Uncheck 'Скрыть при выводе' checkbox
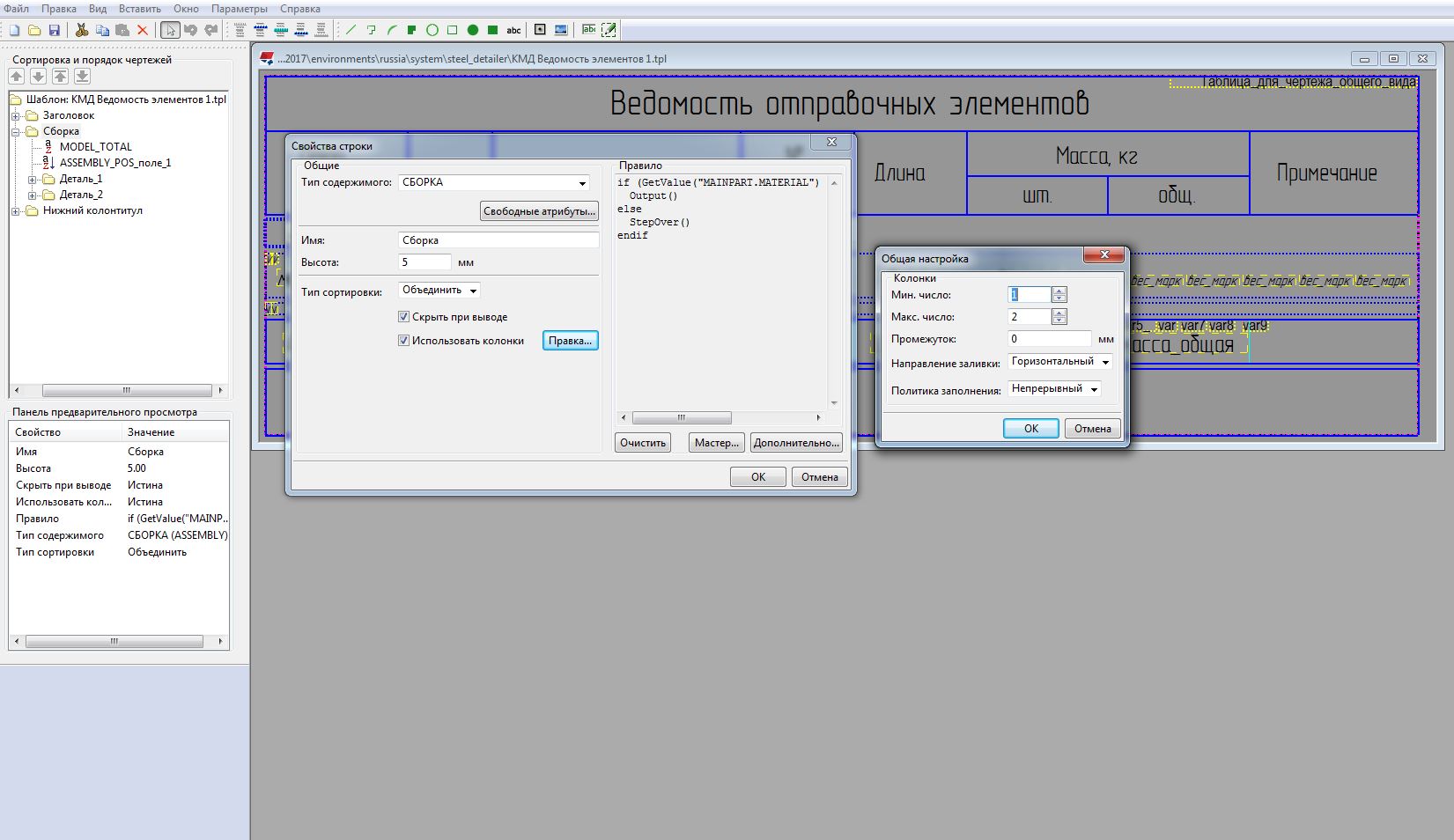The image size is (1454, 840). coord(403,317)
